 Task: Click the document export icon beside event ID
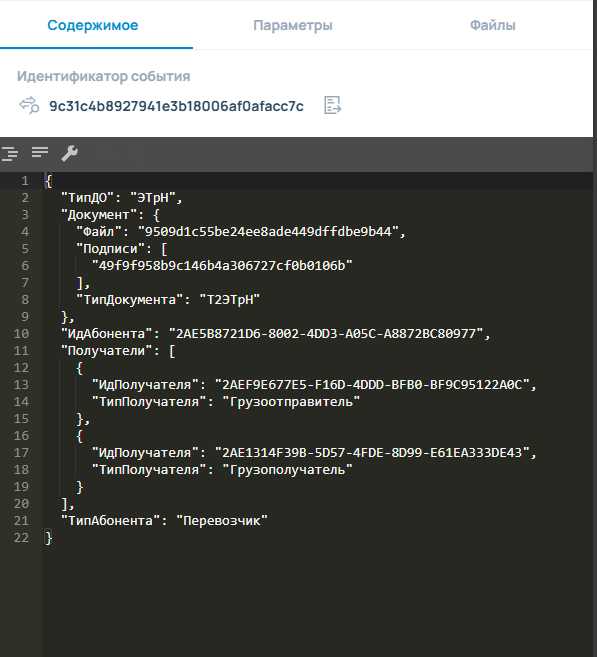[x=333, y=105]
